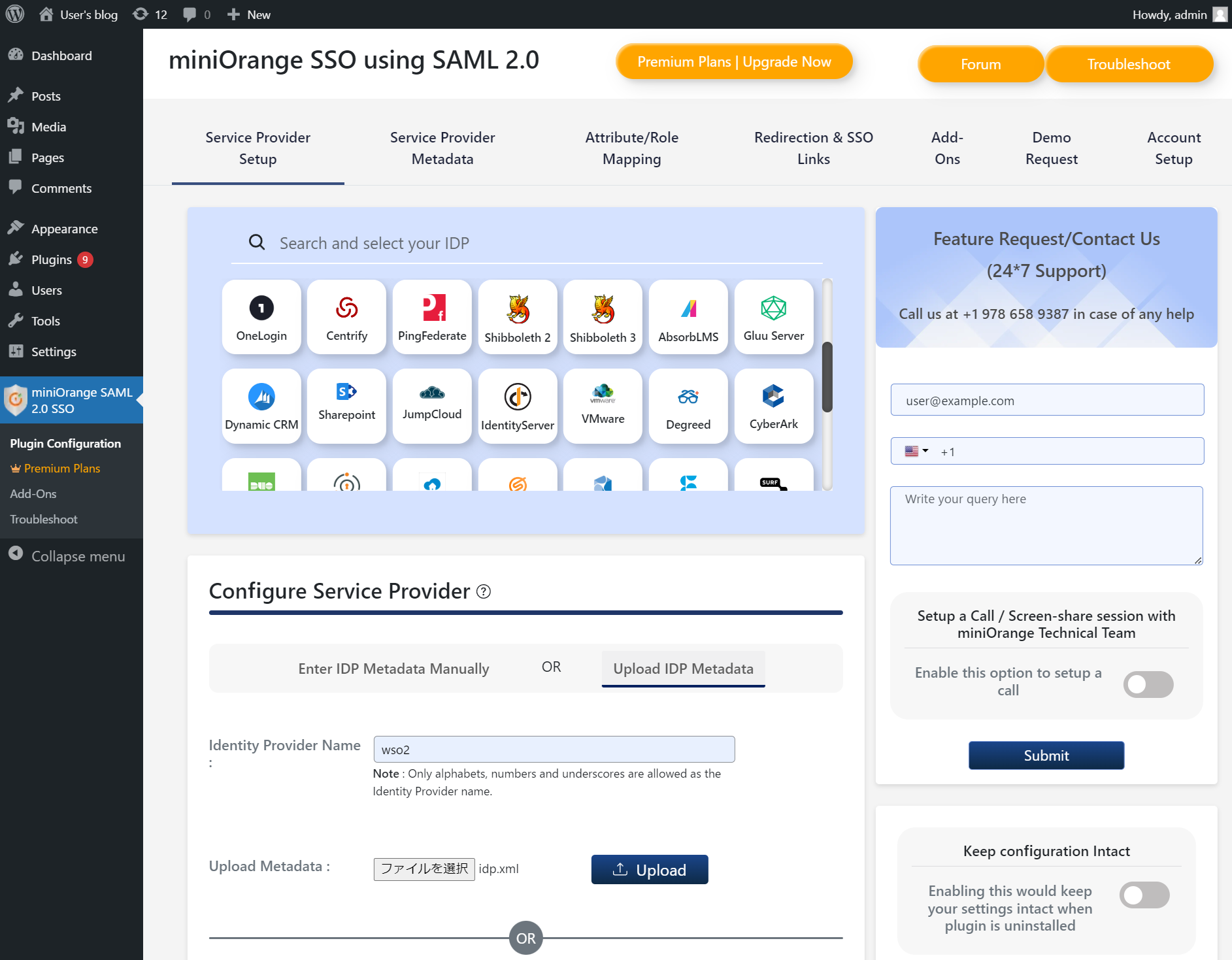Image resolution: width=1232 pixels, height=960 pixels.
Task: Pick the Shibboleth 3 IDP tile
Action: 603,318
